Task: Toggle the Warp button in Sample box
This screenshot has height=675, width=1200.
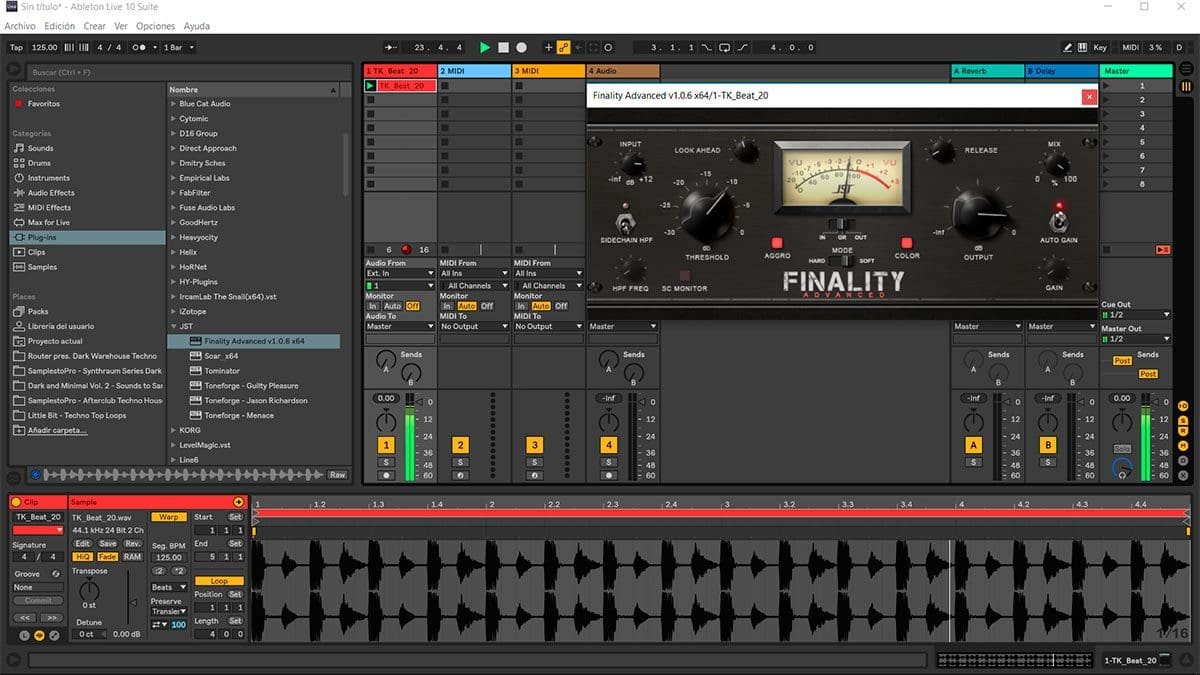Action: pos(169,517)
